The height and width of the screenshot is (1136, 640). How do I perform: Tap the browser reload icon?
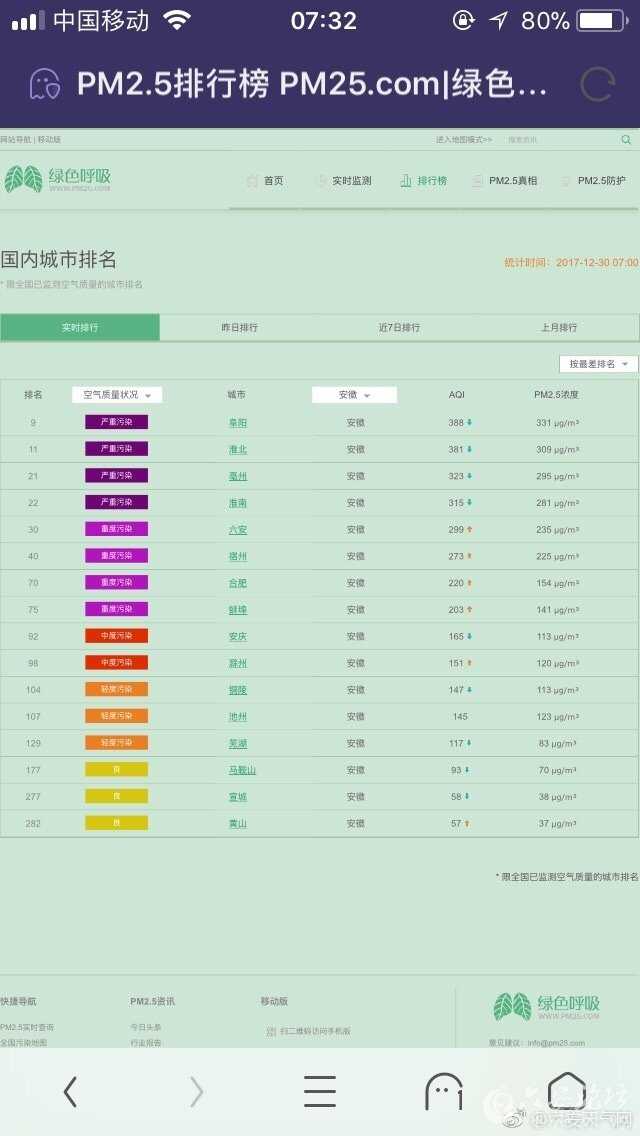pyautogui.click(x=597, y=85)
